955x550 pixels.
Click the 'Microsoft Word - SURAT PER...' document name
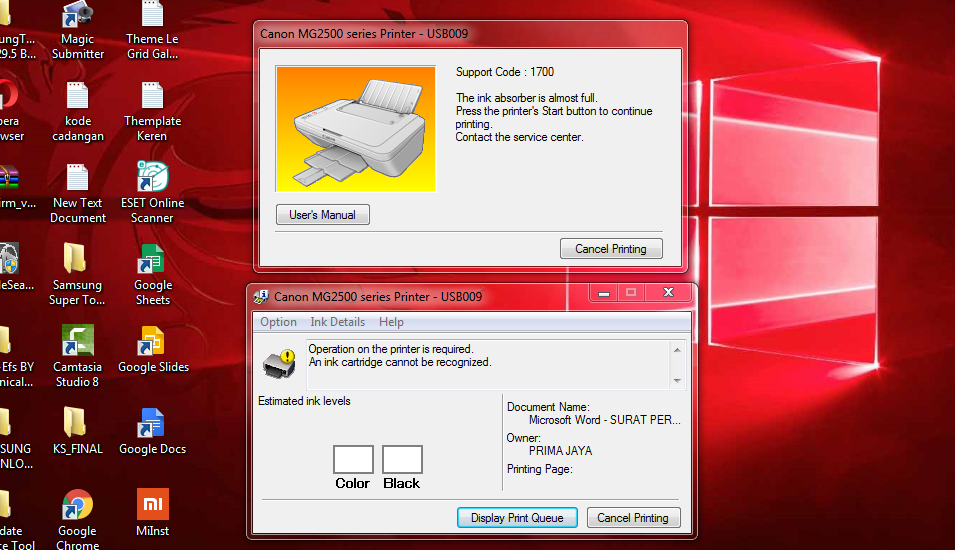point(605,420)
